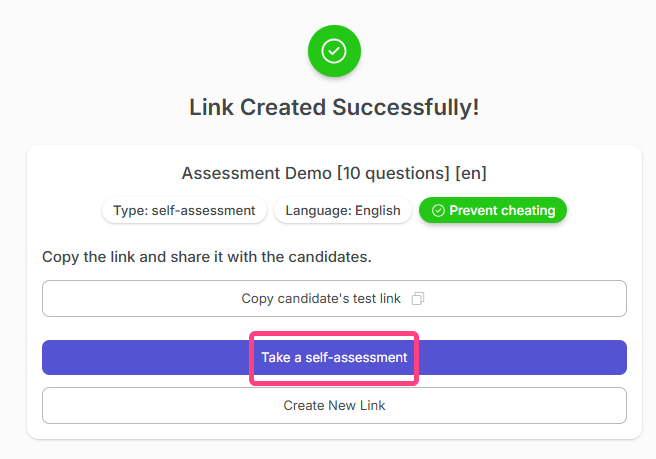This screenshot has width=656, height=459.
Task: Select the Language: English badge
Action: tap(343, 211)
